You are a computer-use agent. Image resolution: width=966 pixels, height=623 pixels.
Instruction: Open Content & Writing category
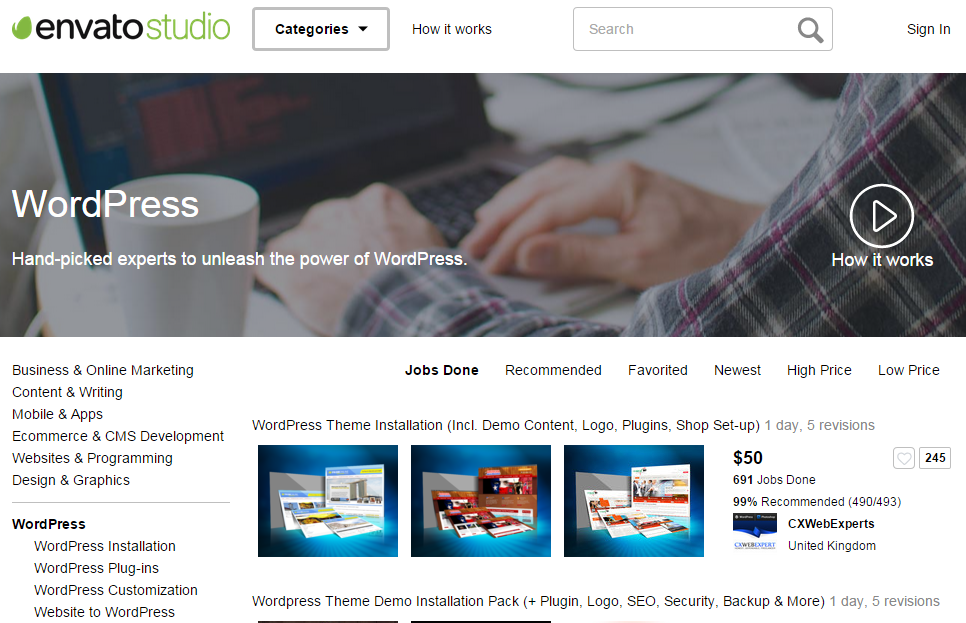click(x=67, y=393)
